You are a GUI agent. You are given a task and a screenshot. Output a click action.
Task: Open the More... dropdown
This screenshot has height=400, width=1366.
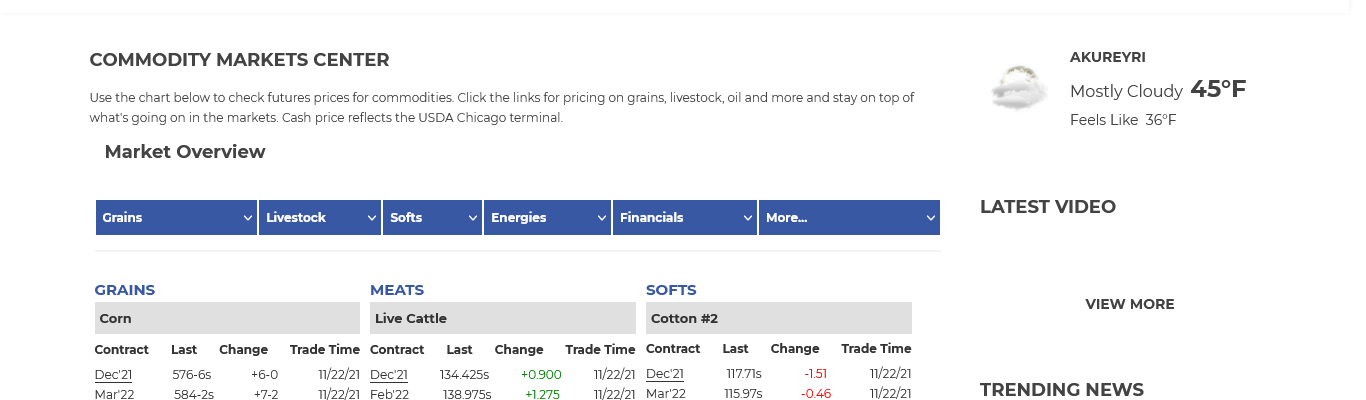click(848, 218)
